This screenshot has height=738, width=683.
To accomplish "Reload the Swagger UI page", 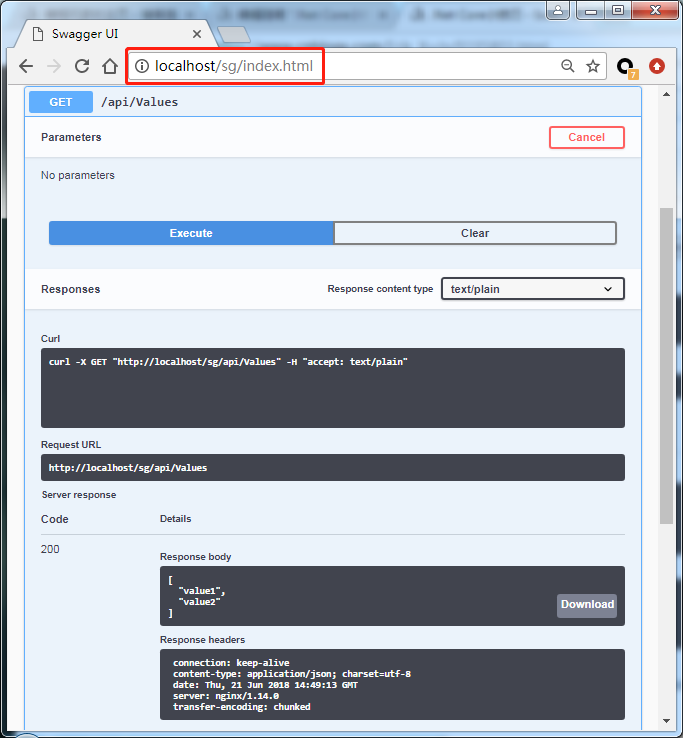I will (x=82, y=66).
